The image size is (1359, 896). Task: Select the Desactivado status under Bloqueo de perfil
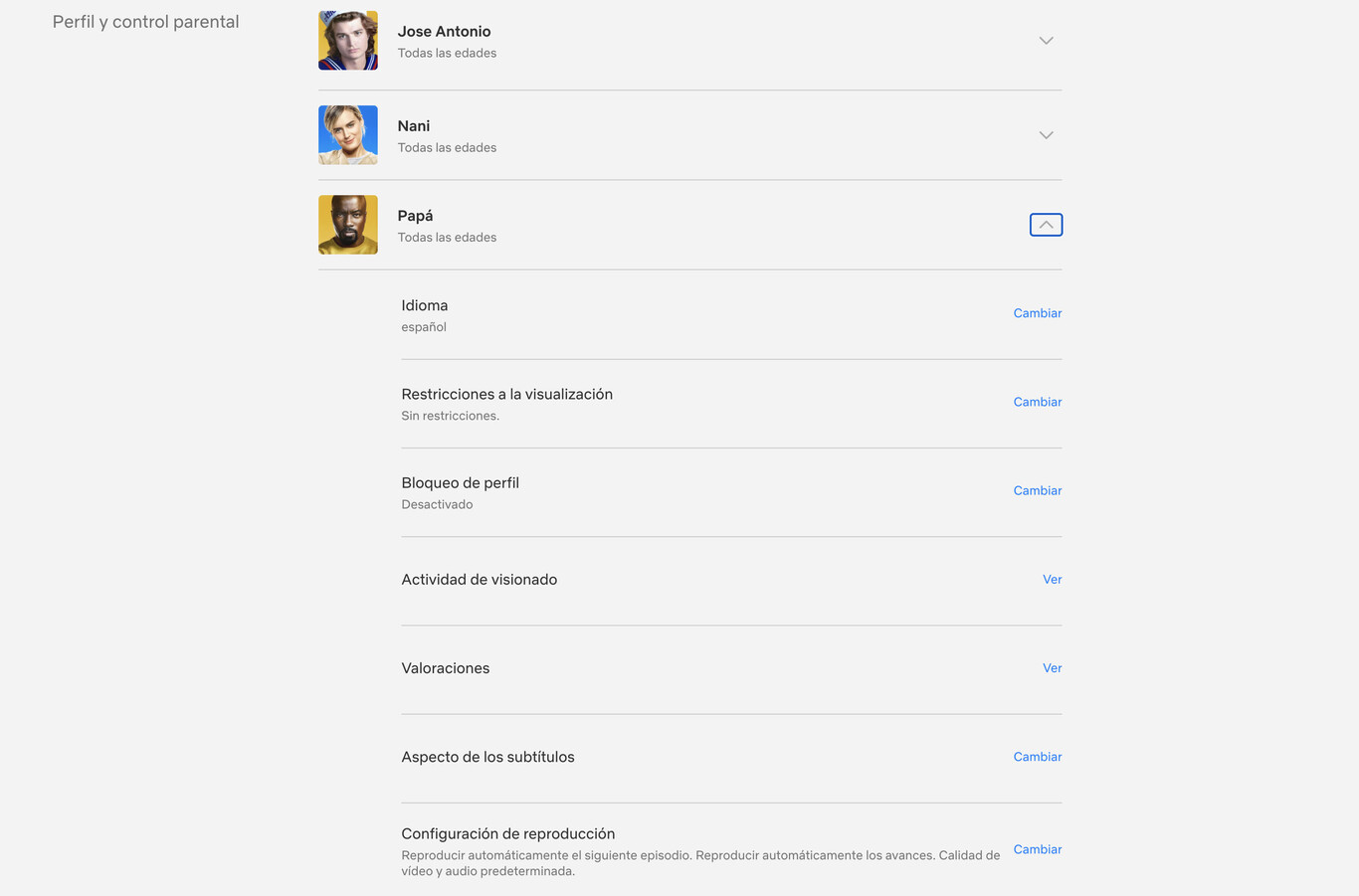(x=437, y=503)
